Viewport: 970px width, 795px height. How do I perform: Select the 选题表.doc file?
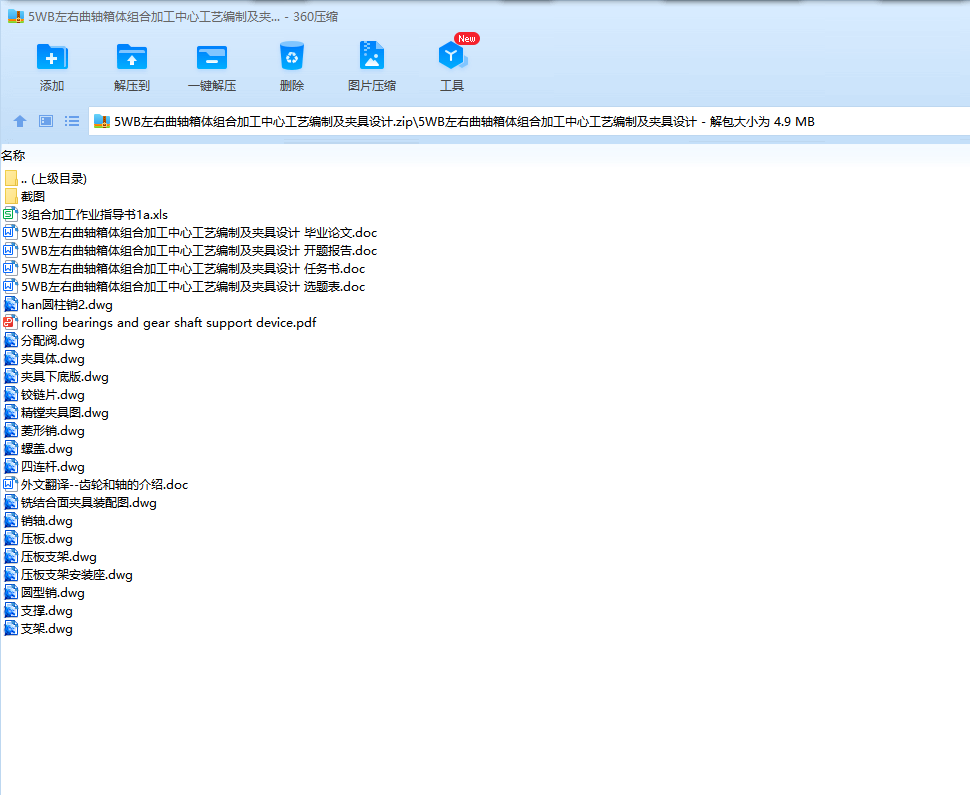tap(184, 286)
